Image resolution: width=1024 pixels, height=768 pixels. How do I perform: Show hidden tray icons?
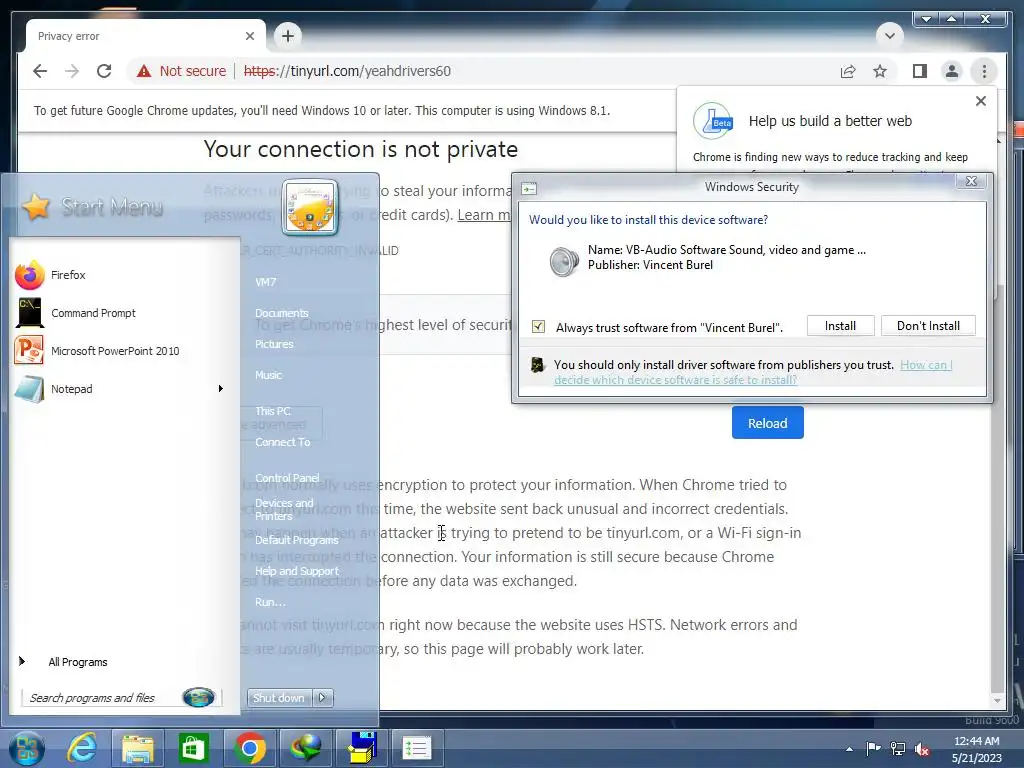849,749
